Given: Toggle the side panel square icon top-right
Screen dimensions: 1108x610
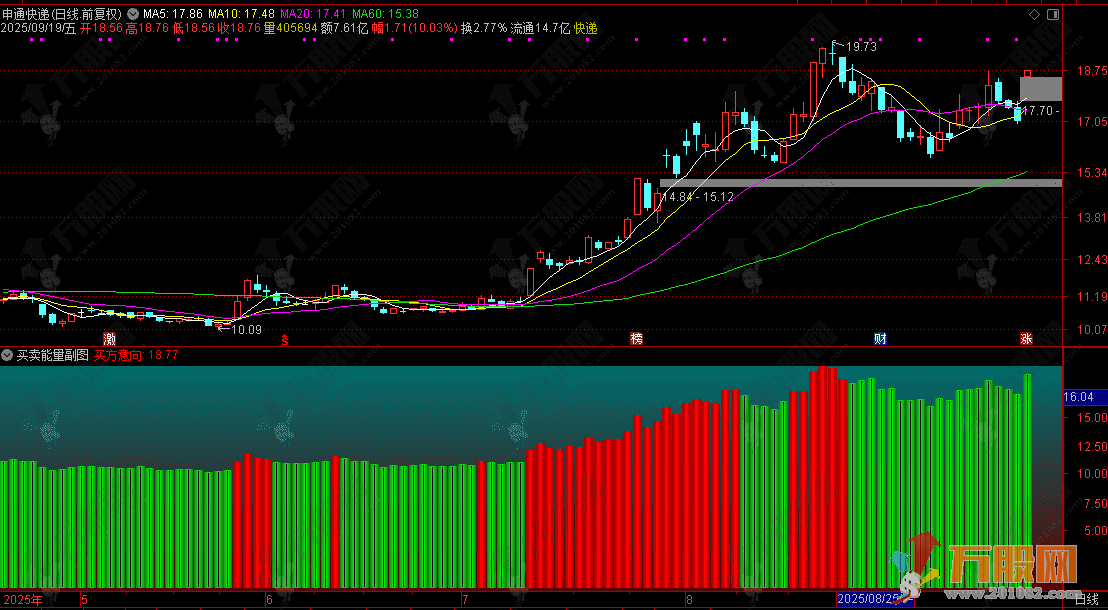Looking at the screenshot, I should click(x=1054, y=14).
